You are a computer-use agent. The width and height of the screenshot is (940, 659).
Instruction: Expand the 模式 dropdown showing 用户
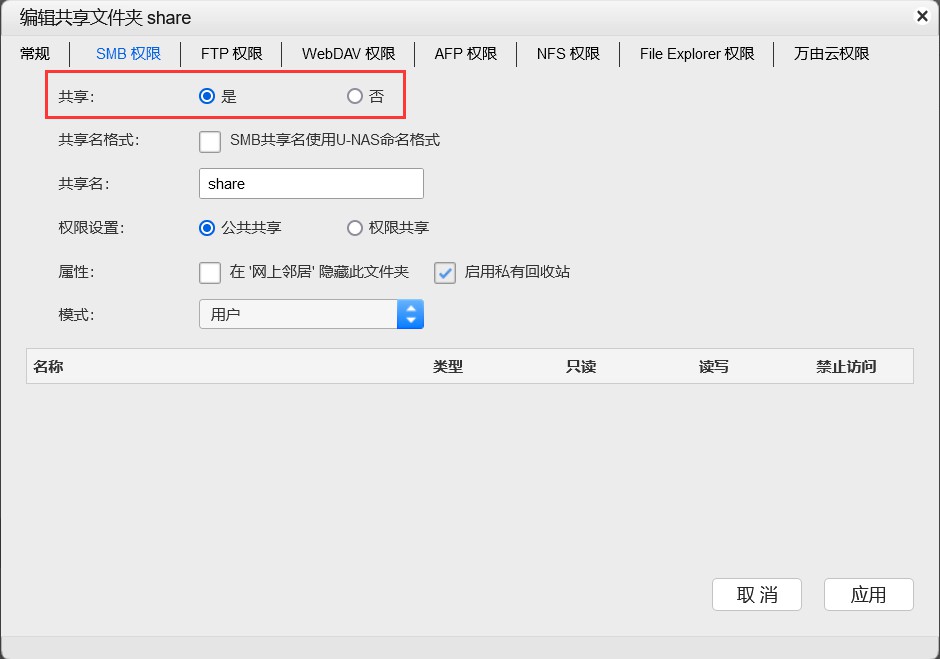tap(311, 315)
